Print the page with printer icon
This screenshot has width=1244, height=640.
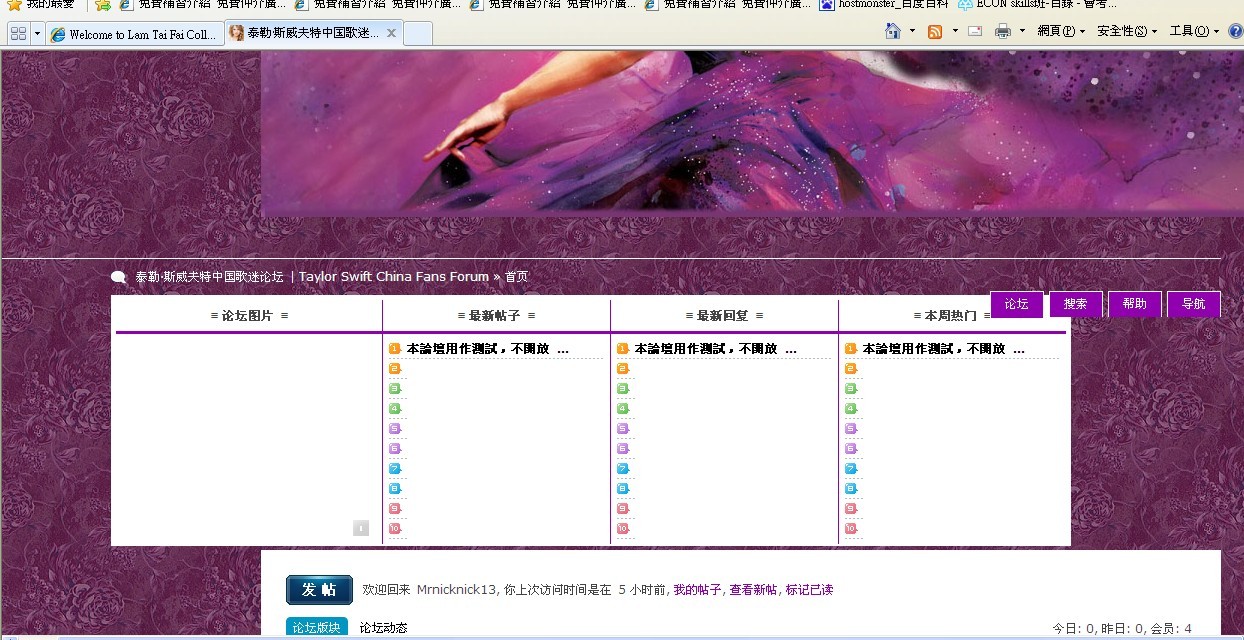point(1003,31)
